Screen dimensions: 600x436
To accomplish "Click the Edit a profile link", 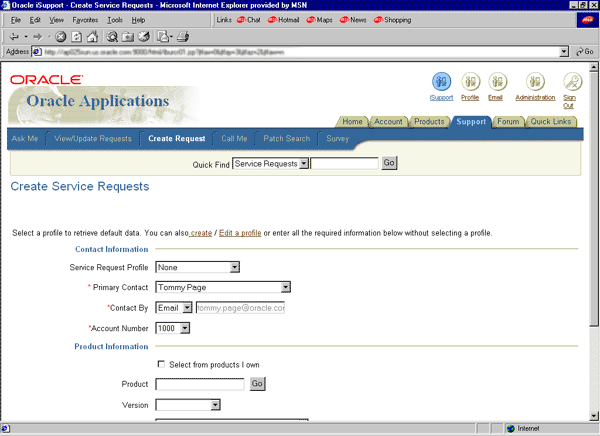I will [x=240, y=233].
